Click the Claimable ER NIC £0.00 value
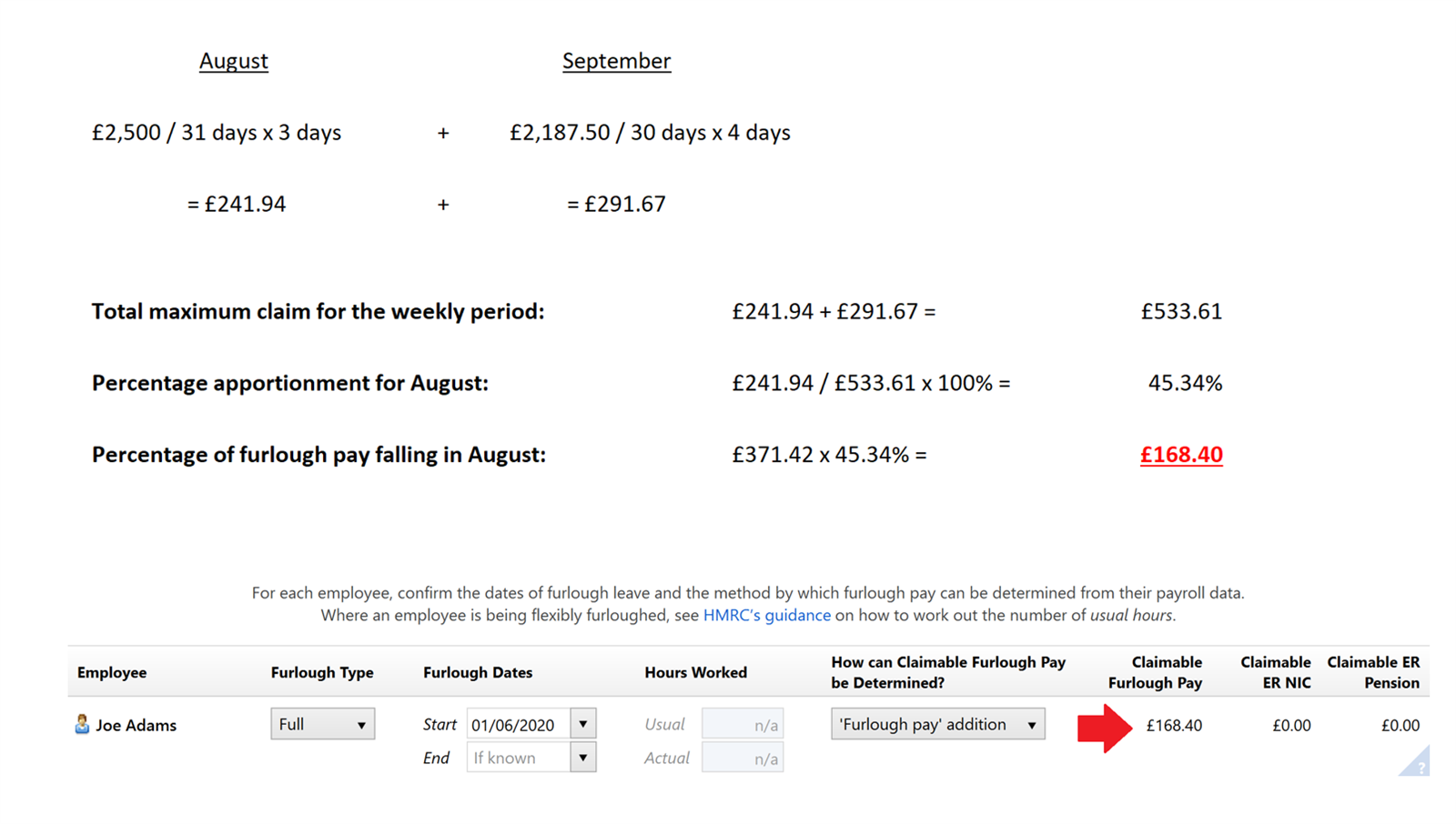 pyautogui.click(x=1291, y=725)
